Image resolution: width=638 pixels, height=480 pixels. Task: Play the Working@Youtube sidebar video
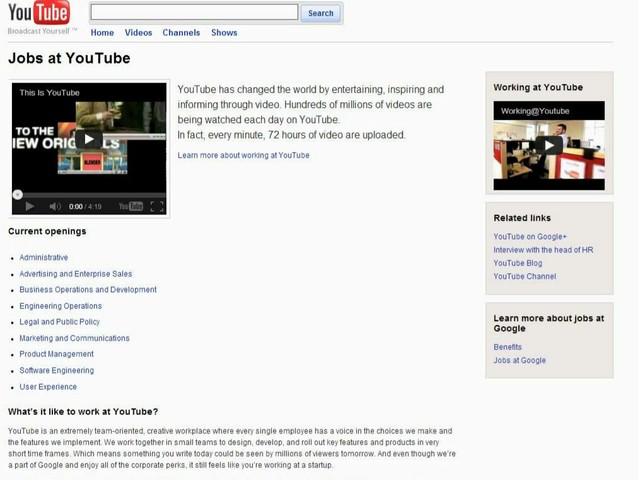[549, 145]
